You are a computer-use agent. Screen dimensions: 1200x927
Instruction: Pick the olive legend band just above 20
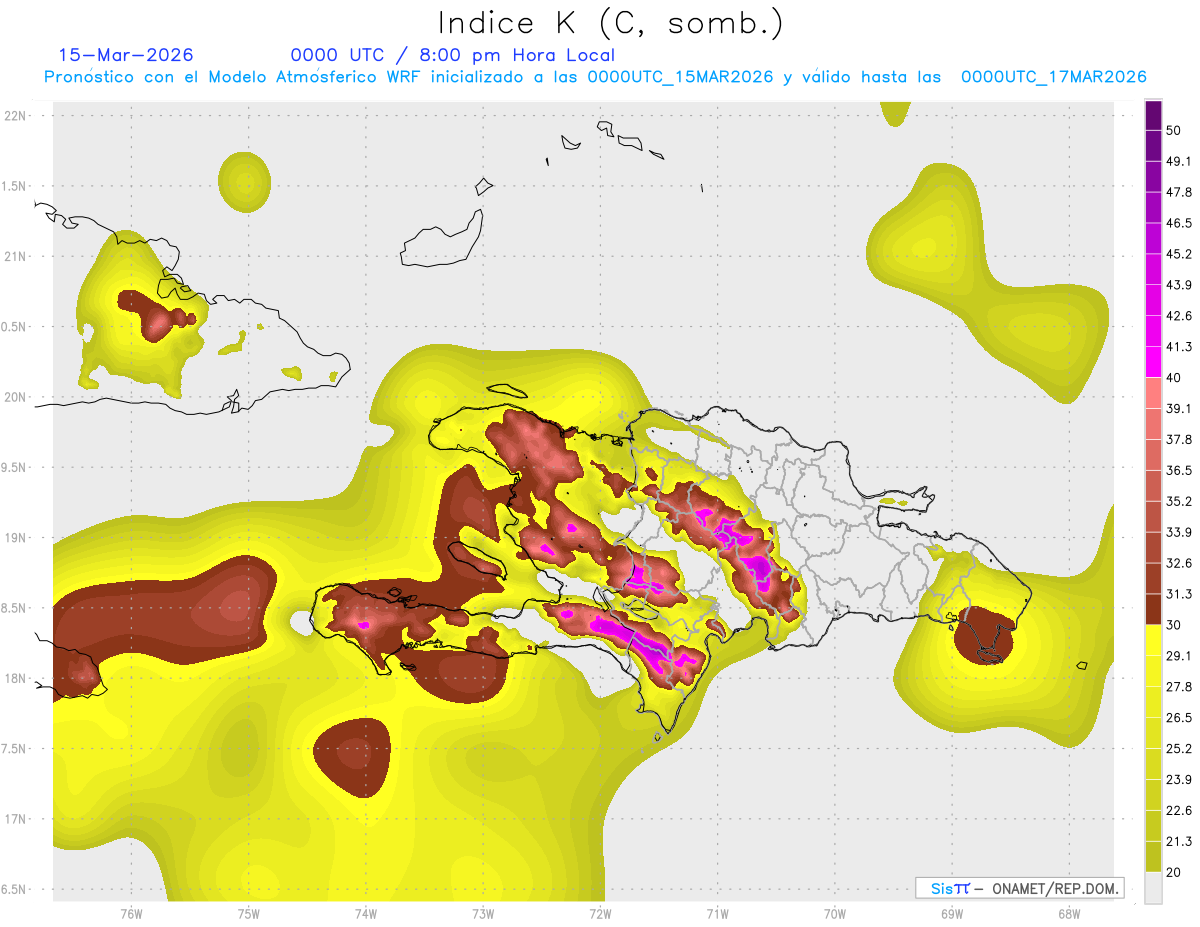coord(1153,857)
